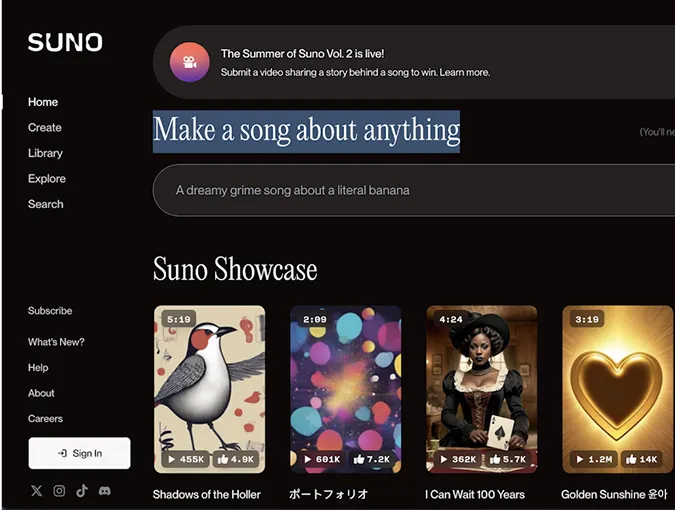Open the X (Twitter) social icon
Viewport: 675px width, 510px height.
pyautogui.click(x=37, y=491)
